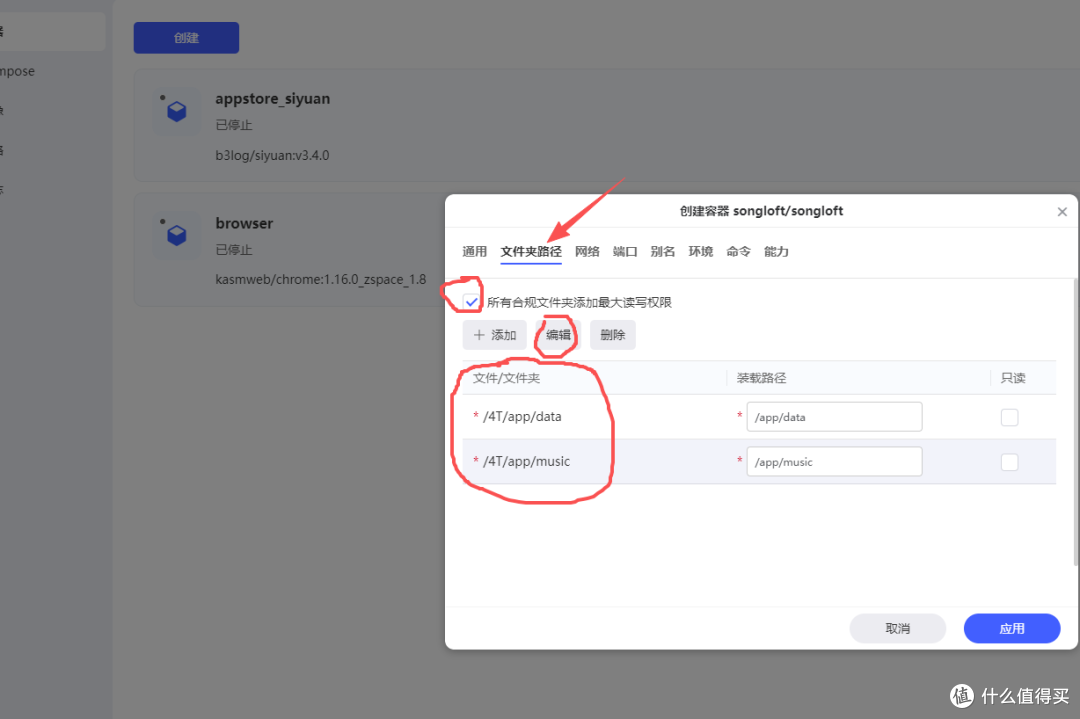The image size is (1080, 719).
Task: Click the 取消 button
Action: [897, 628]
